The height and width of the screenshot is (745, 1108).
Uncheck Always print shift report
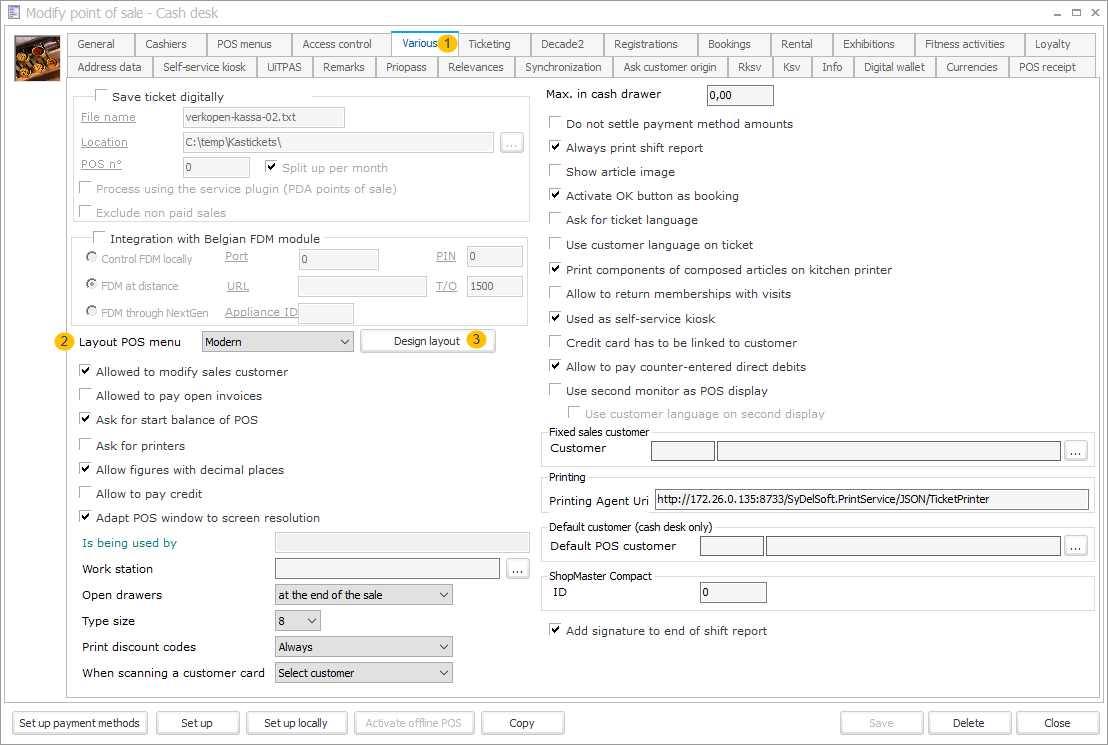(556, 148)
